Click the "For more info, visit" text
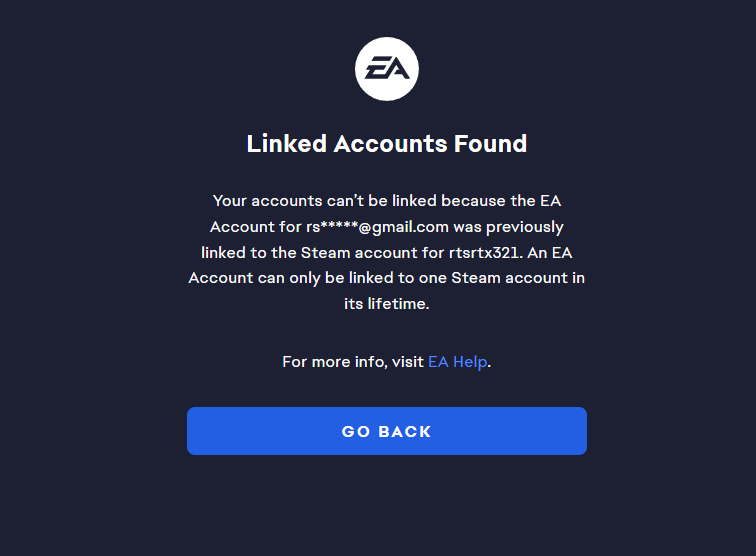 click(353, 362)
